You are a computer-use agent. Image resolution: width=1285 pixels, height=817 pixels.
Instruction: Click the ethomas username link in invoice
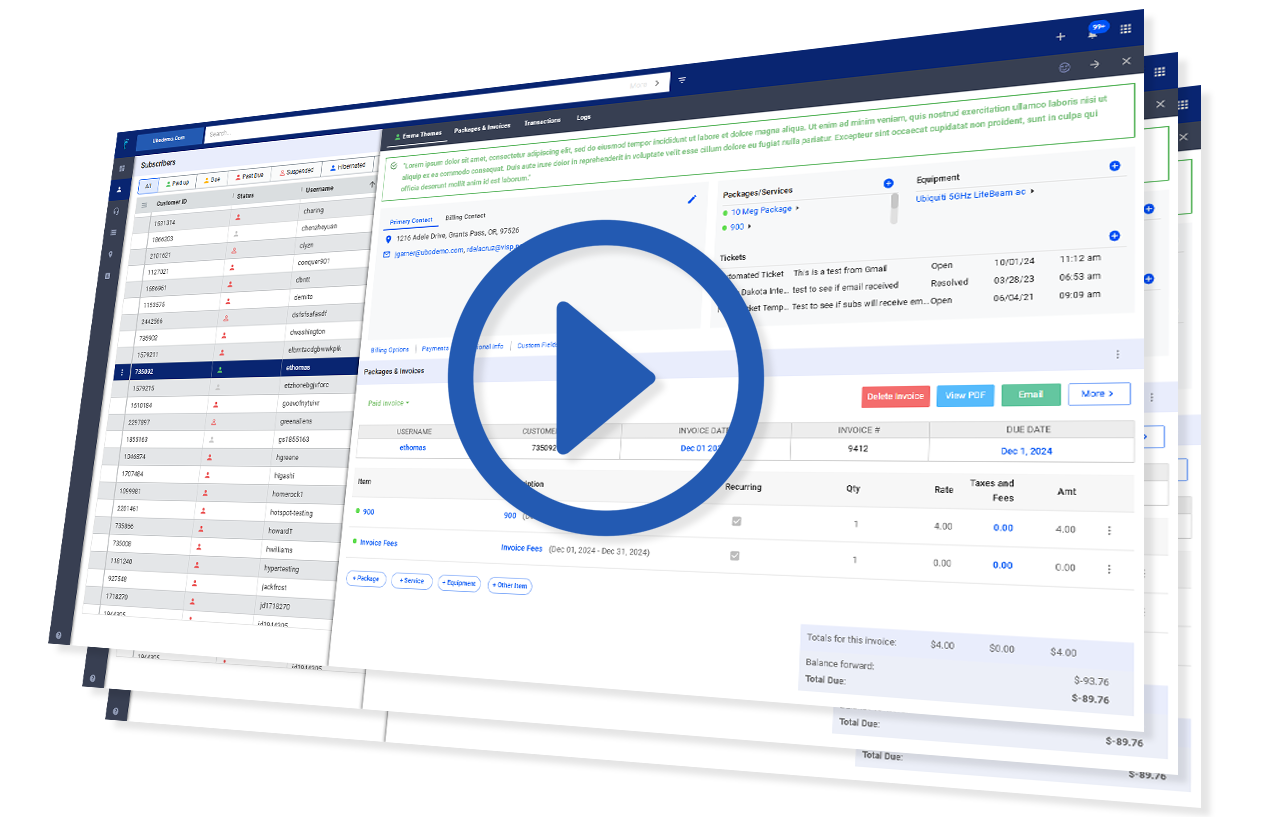tap(413, 448)
